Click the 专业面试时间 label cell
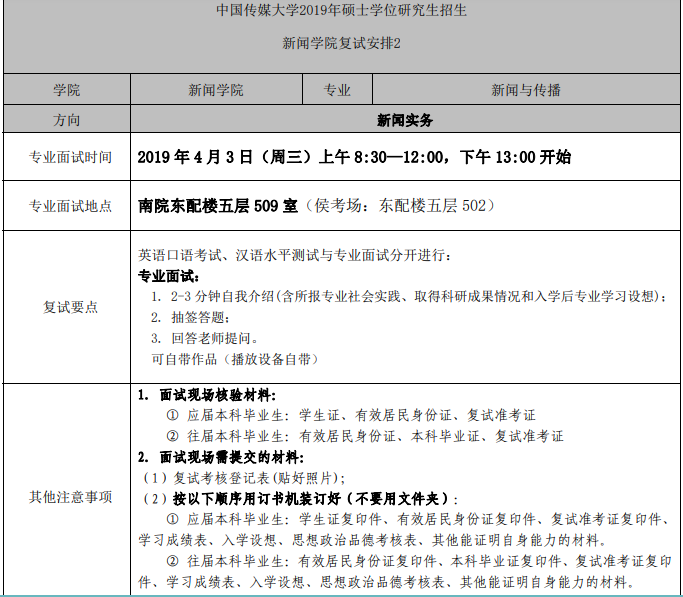 [67, 158]
